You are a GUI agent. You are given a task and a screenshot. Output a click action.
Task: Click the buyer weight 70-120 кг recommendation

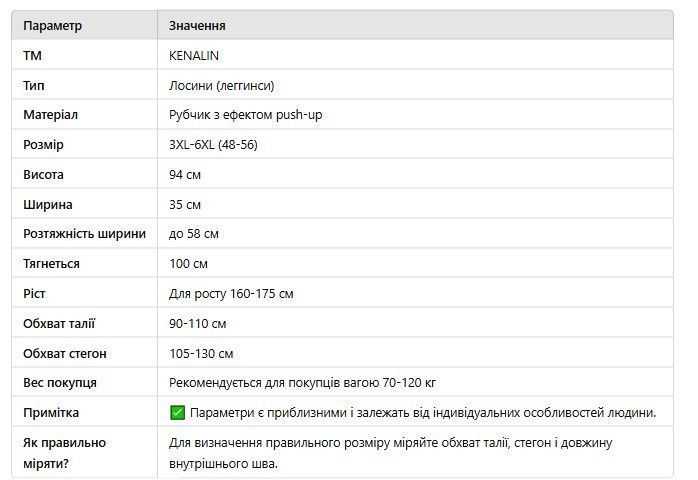[302, 383]
